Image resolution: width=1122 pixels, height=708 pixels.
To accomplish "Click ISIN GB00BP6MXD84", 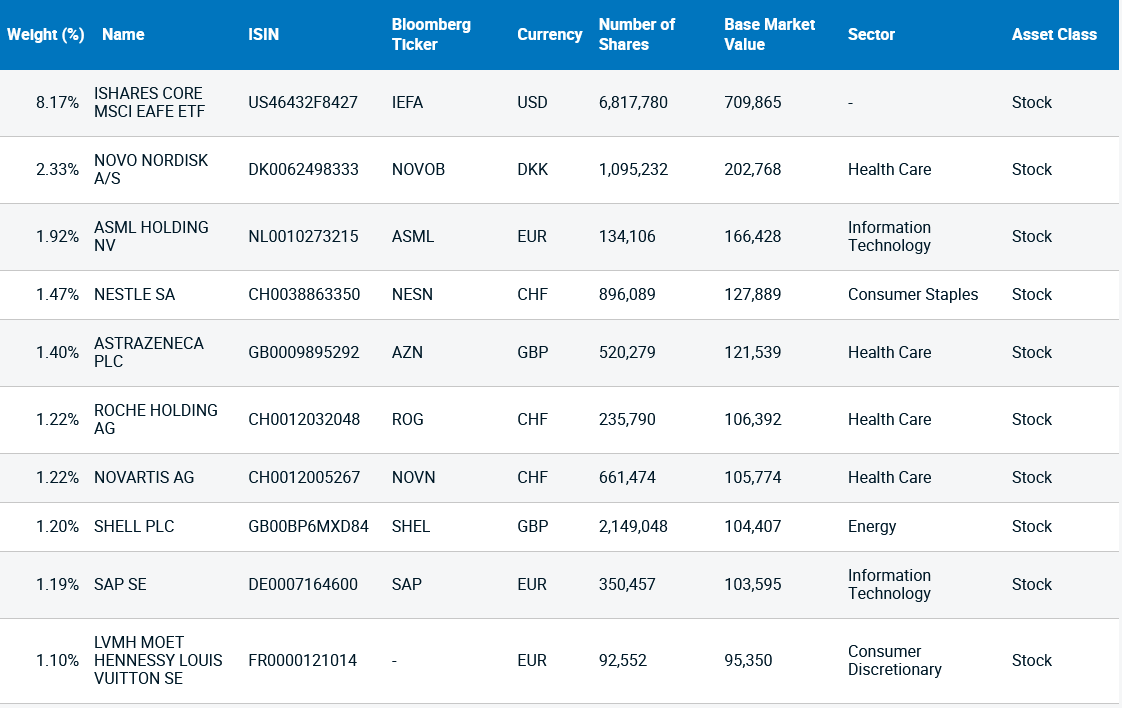I will click(x=308, y=526).
